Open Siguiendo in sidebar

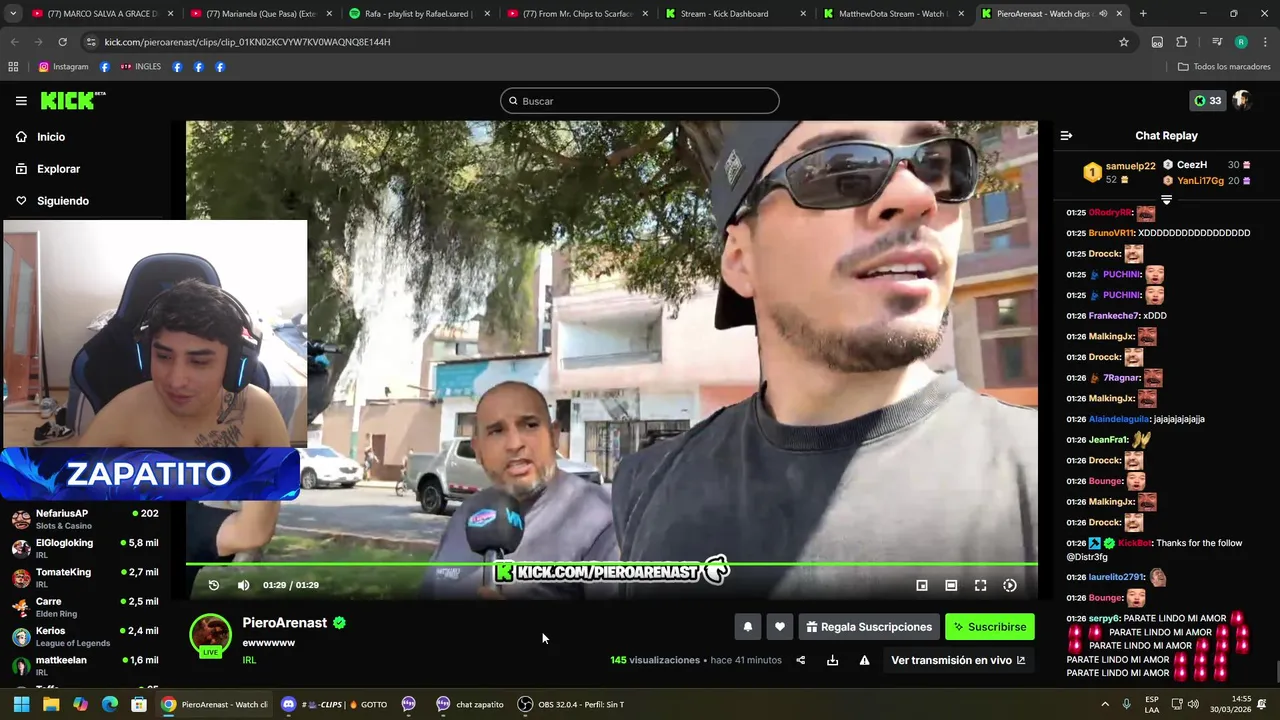63,201
